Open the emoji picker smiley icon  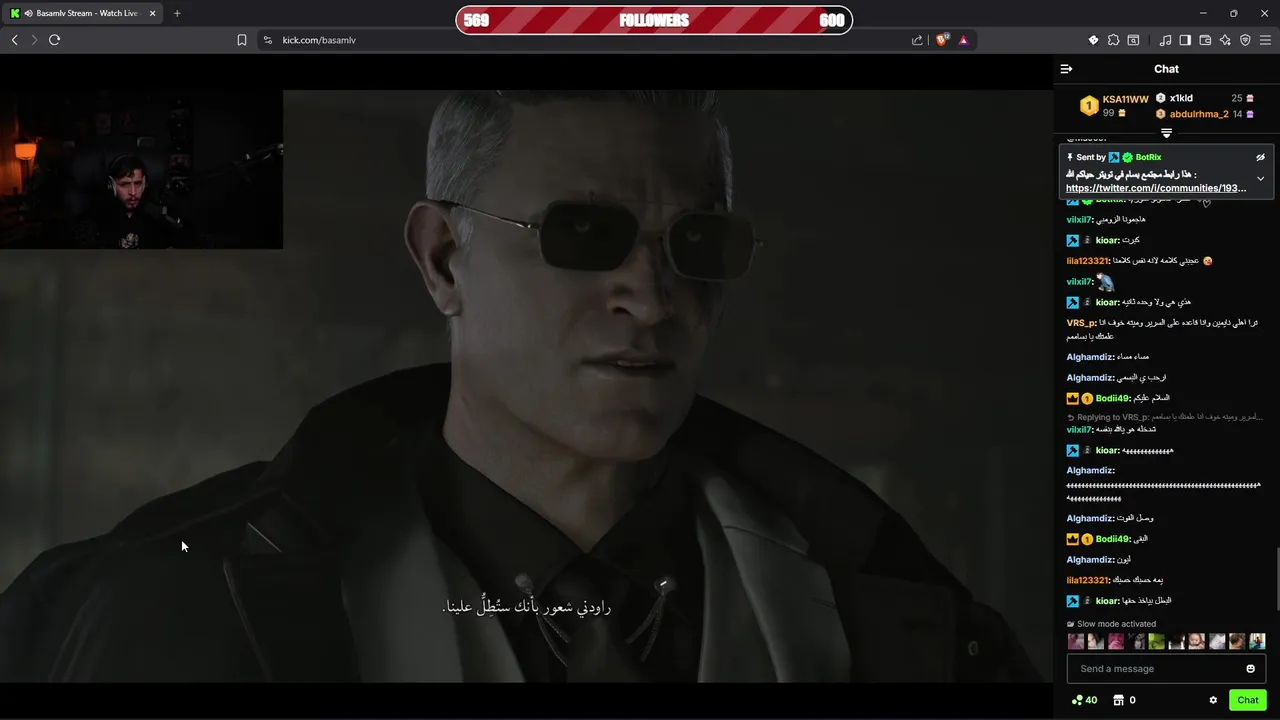1250,669
